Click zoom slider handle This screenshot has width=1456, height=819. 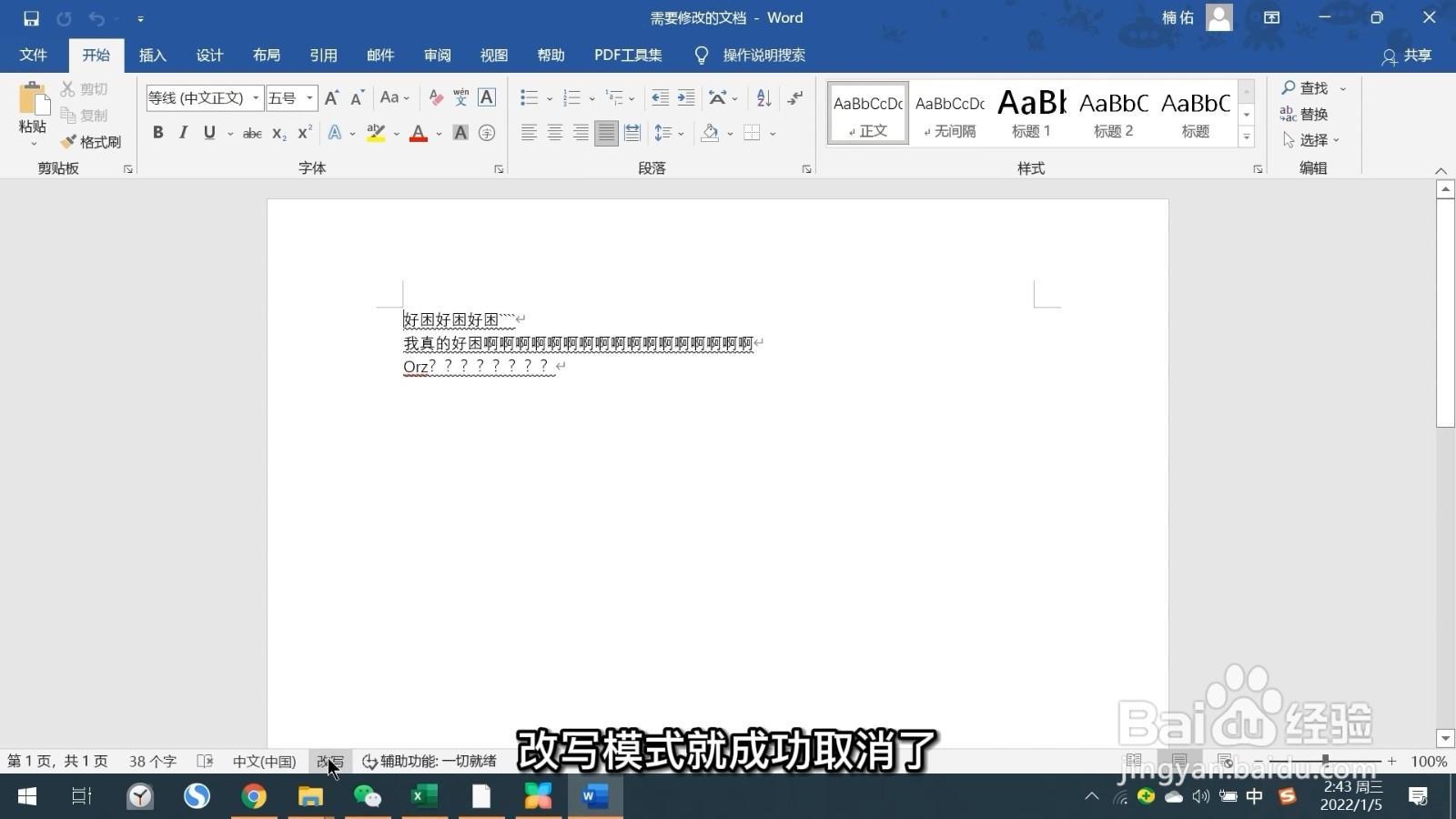tap(1325, 760)
